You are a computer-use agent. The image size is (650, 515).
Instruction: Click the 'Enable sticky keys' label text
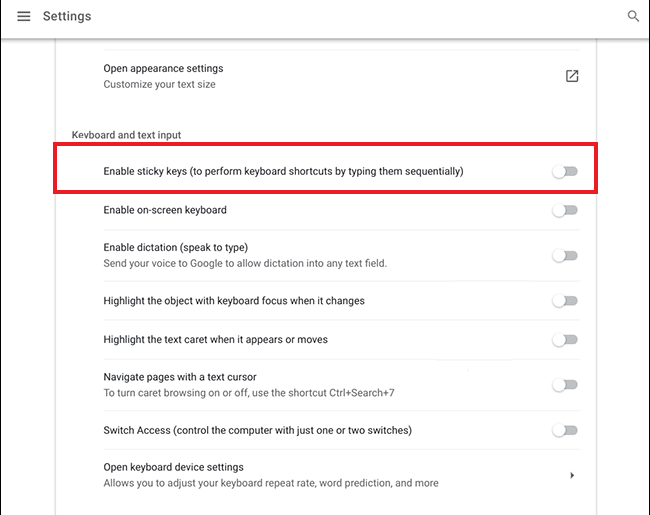(284, 171)
